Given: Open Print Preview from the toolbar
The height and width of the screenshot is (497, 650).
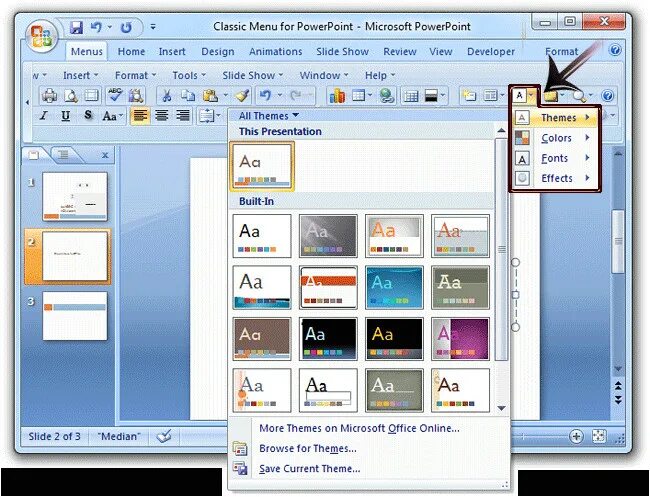Looking at the screenshot, I should [71, 96].
